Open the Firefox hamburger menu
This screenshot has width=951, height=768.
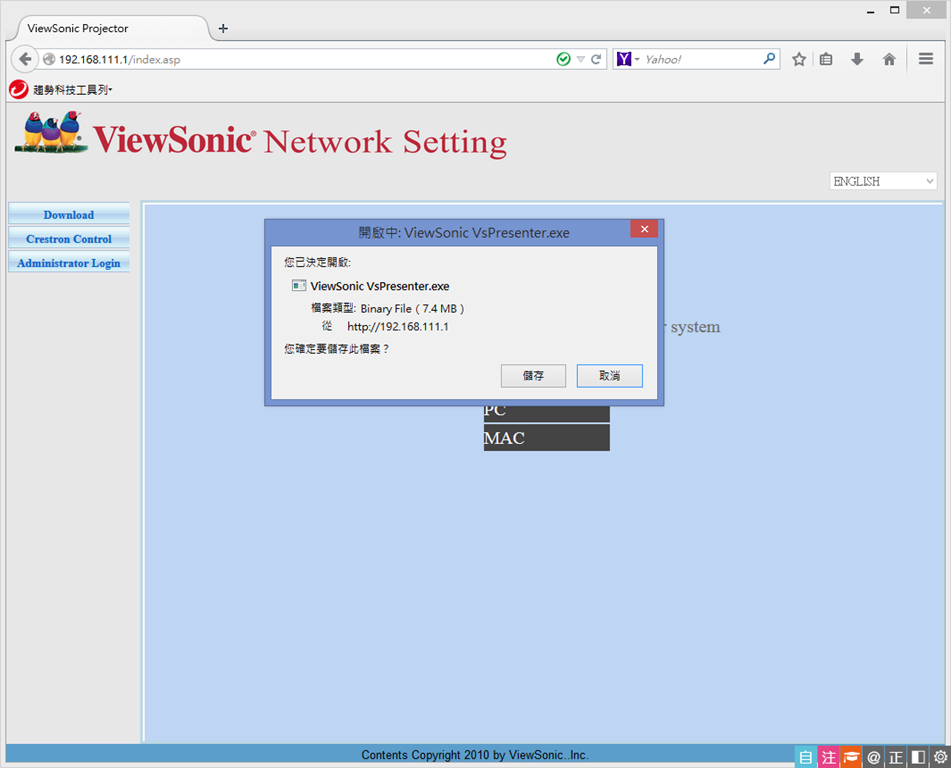click(926, 59)
